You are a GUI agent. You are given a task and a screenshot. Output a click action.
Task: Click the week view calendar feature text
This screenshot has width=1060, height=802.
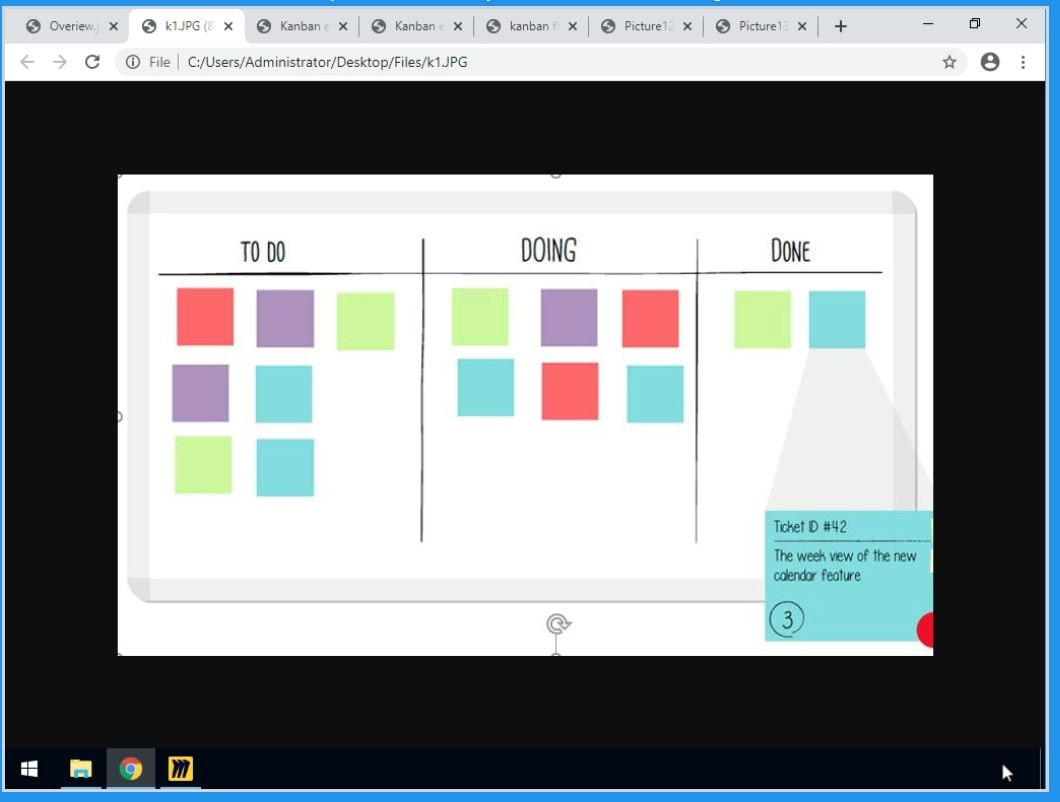coord(845,565)
